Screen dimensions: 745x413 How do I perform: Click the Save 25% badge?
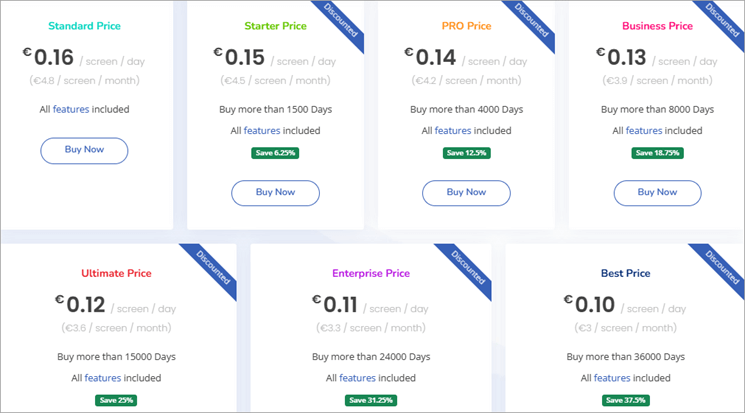116,400
